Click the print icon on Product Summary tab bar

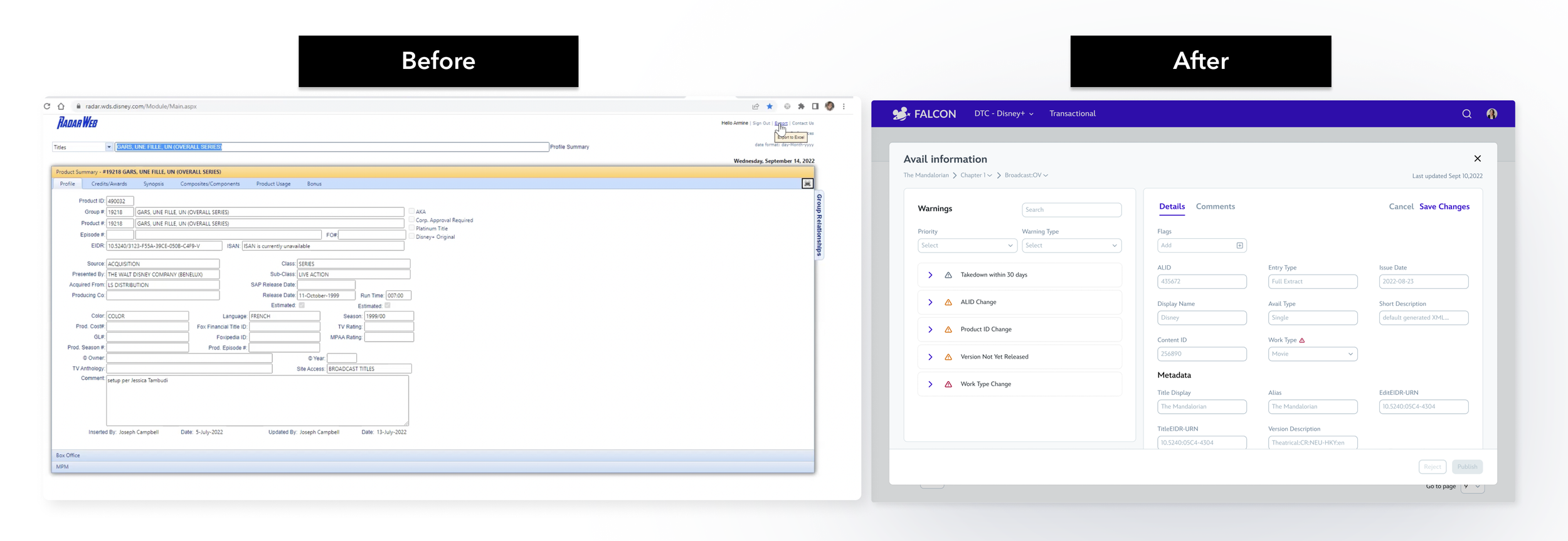click(807, 184)
